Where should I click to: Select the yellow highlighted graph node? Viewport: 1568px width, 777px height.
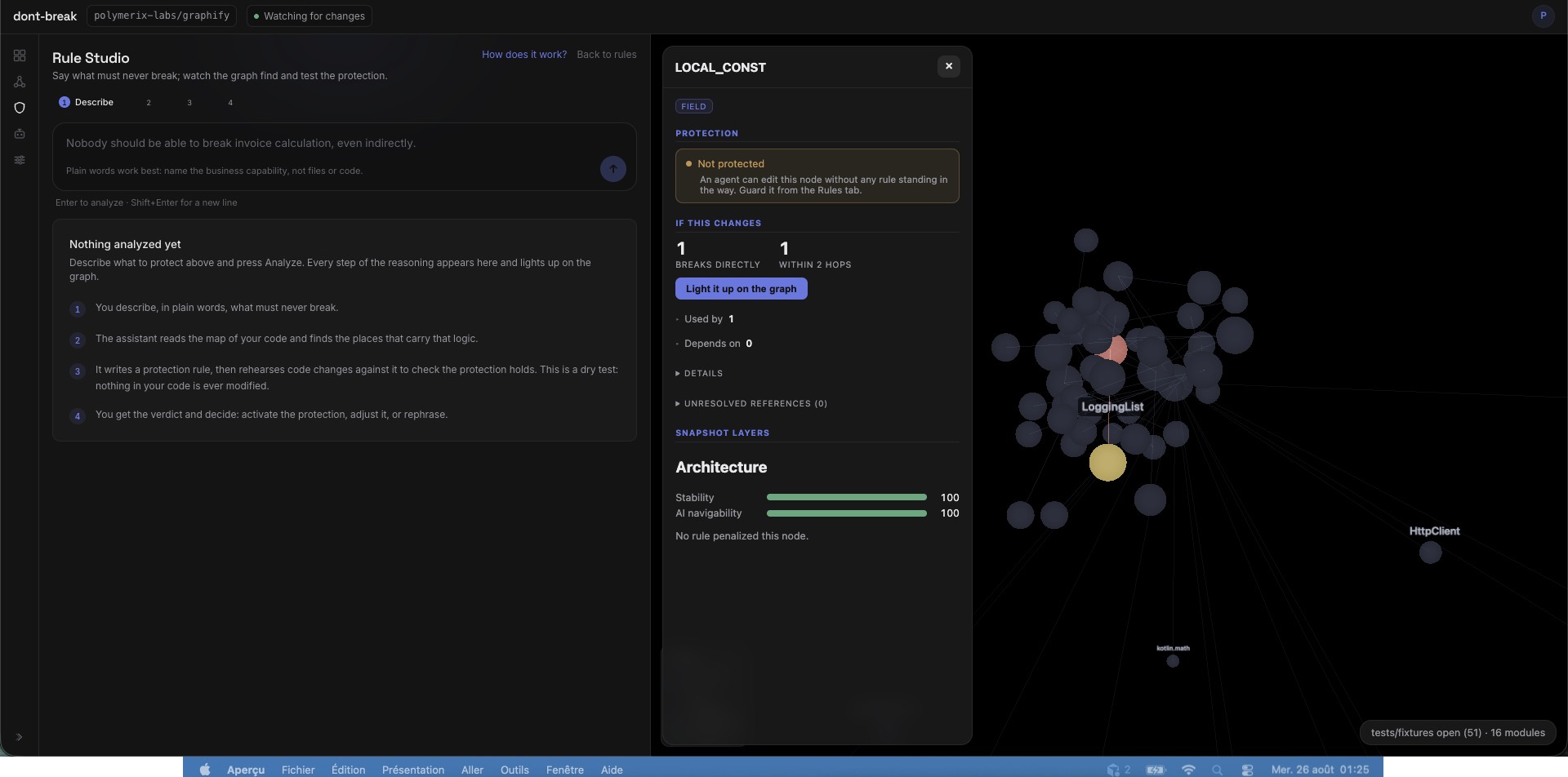point(1107,463)
